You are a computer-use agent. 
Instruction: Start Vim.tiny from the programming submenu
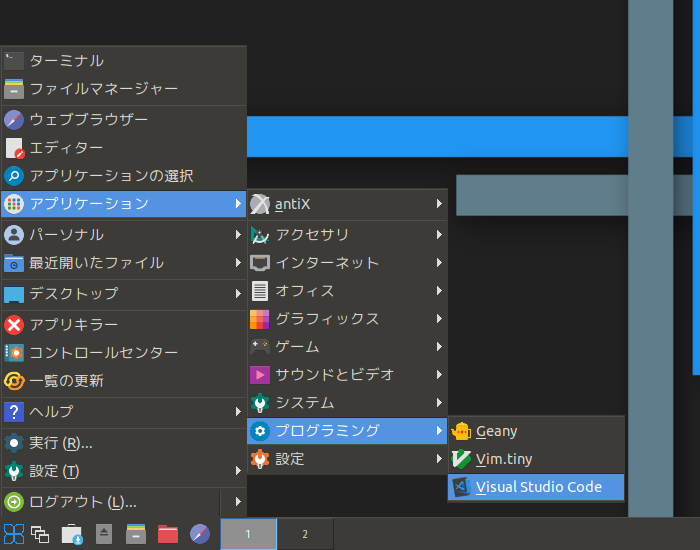(x=536, y=459)
